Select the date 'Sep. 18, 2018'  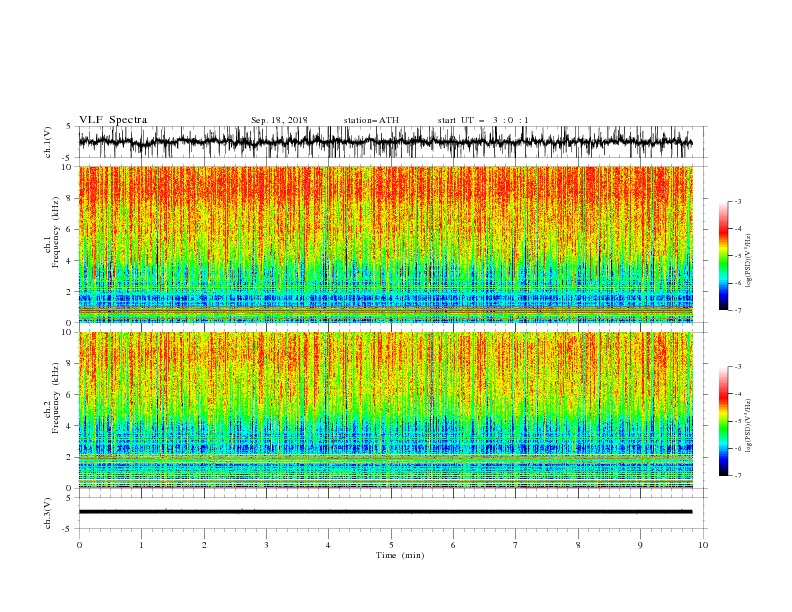279,120
